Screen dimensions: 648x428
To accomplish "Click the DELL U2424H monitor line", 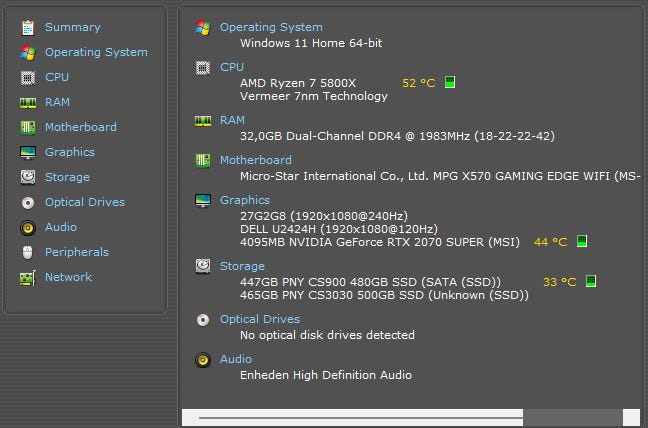I will click(339, 229).
